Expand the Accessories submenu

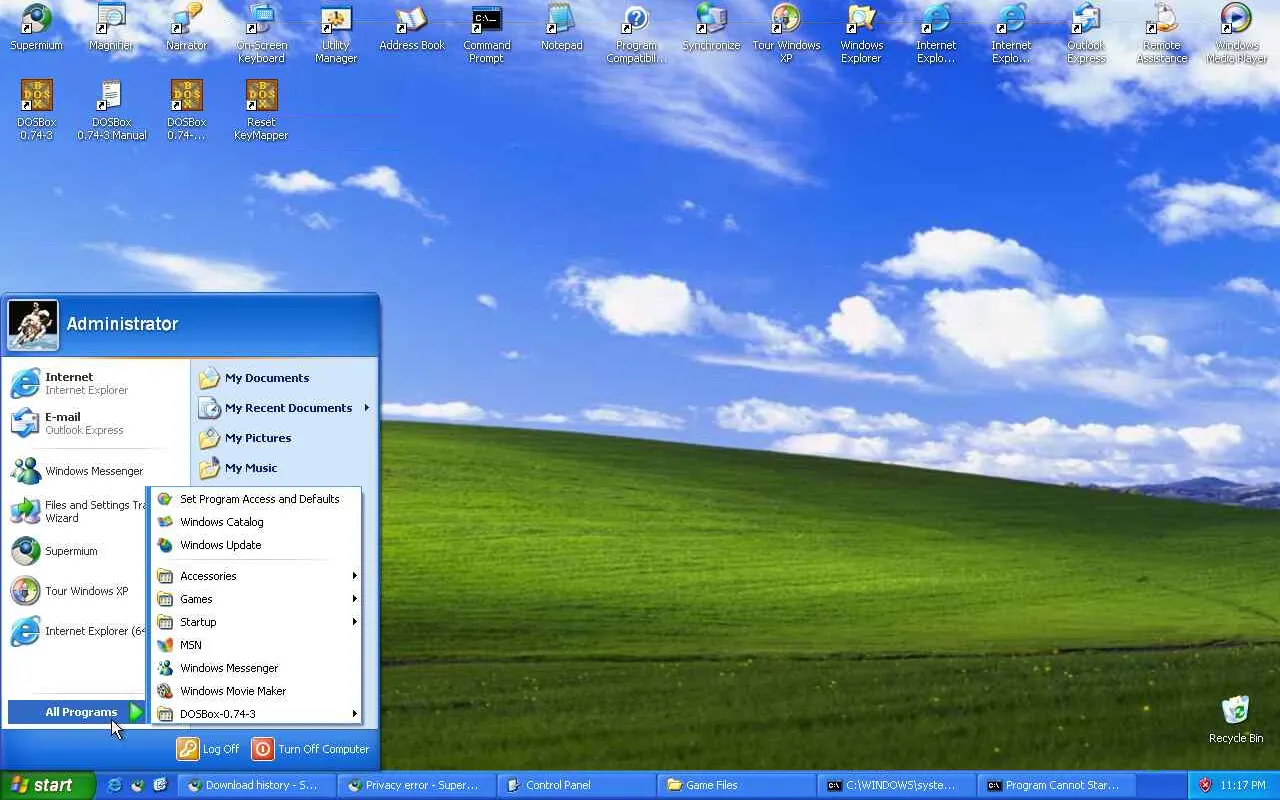[x=255, y=576]
